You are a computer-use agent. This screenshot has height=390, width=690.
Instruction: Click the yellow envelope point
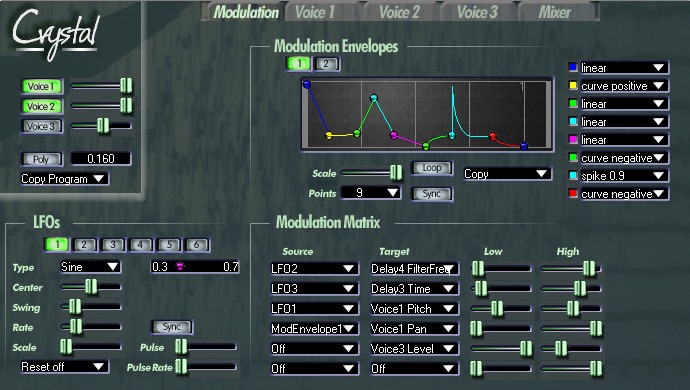tap(328, 135)
